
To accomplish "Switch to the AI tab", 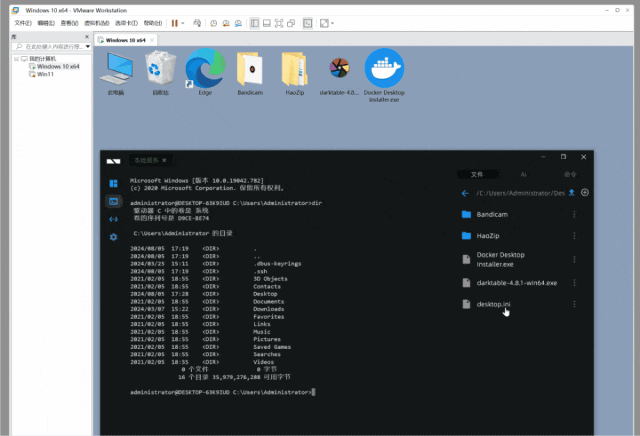I will (523, 175).
